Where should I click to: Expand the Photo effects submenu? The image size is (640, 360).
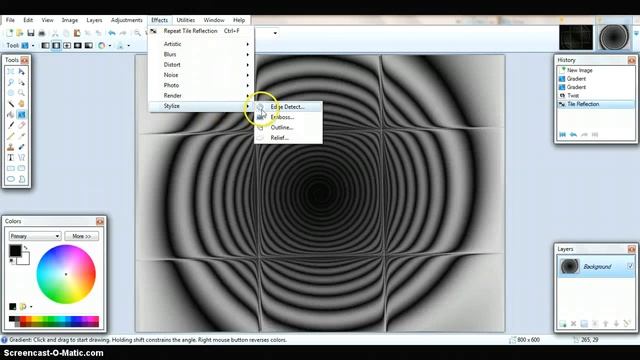(x=201, y=85)
